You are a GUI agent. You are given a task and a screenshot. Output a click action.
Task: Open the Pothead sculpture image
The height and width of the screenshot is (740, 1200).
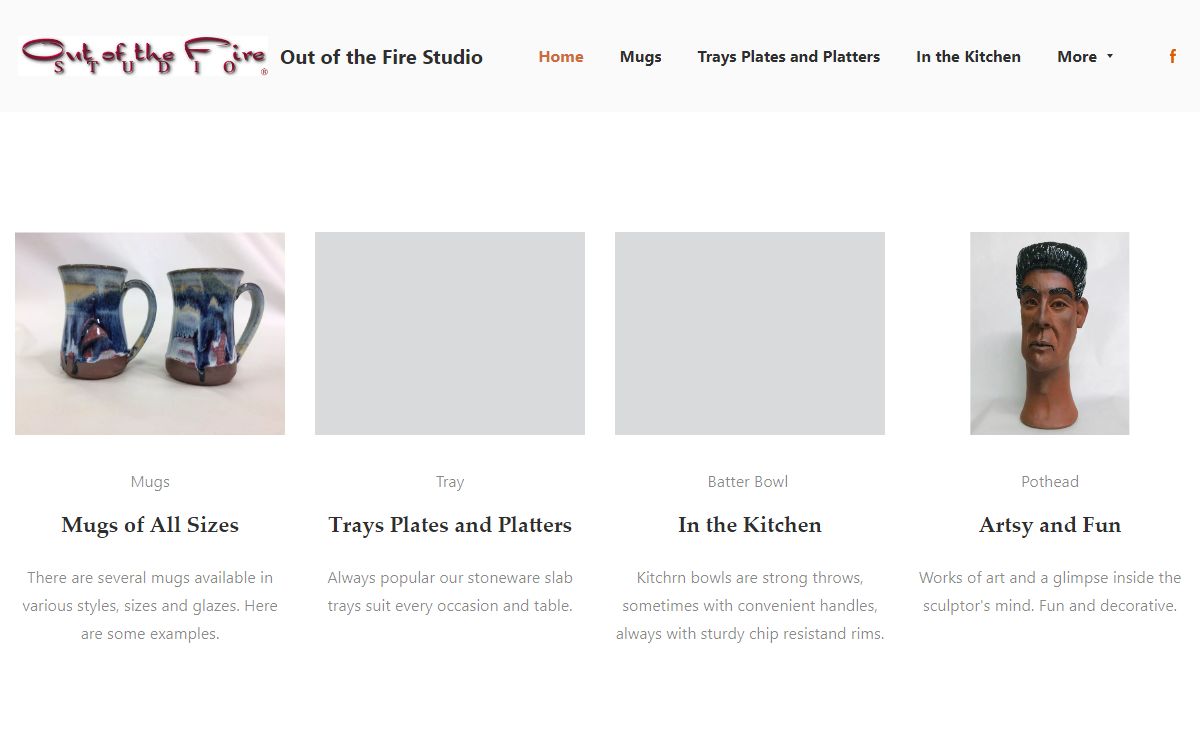coord(1050,334)
